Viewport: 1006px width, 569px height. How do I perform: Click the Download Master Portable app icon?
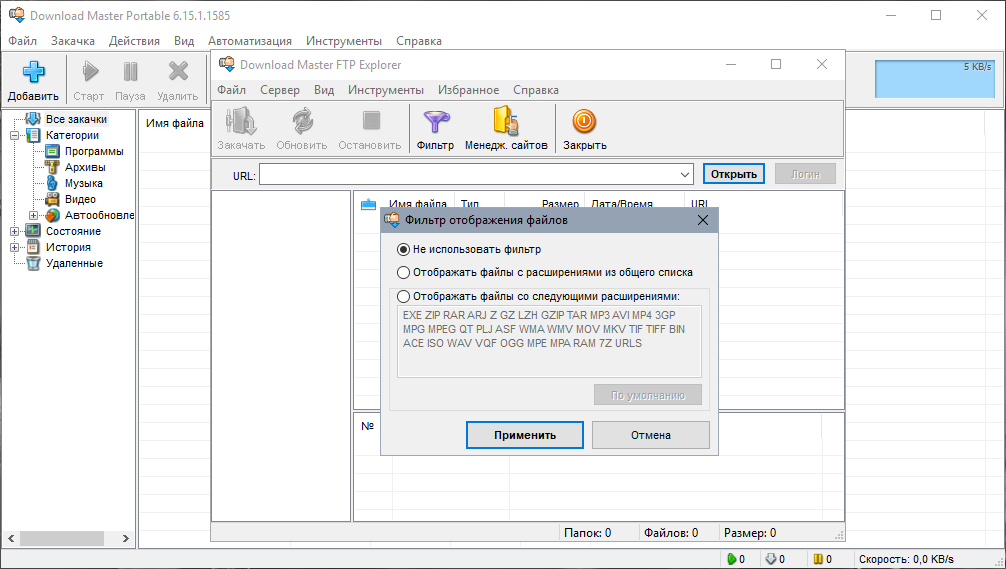pos(17,15)
